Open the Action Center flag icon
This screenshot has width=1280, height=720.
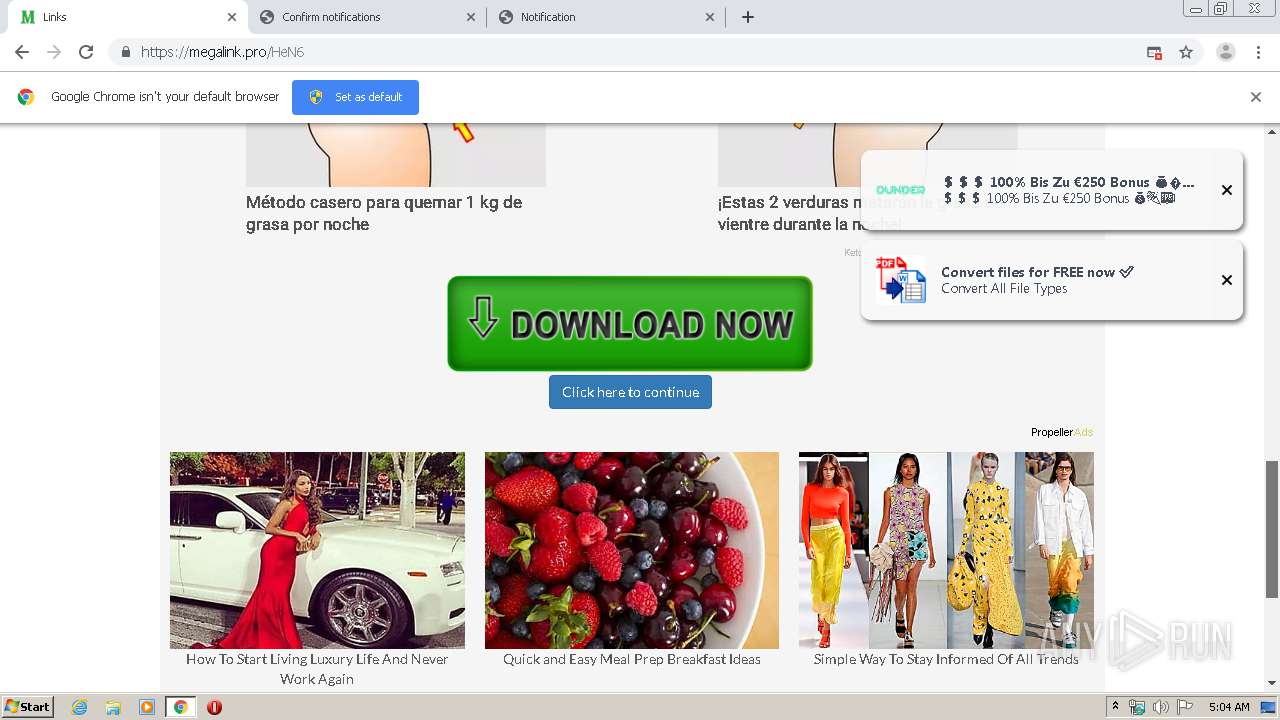tap(1185, 707)
